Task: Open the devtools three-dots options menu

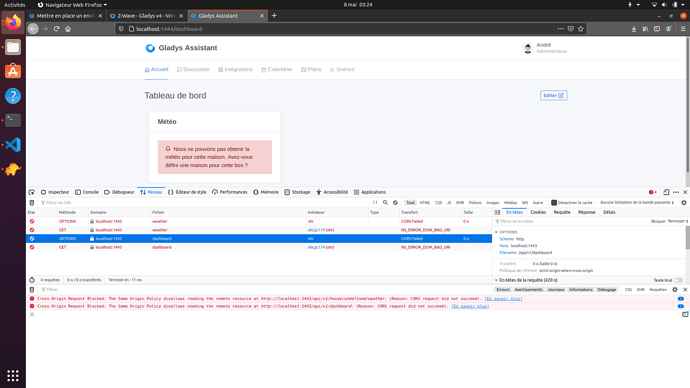Action: click(x=676, y=192)
